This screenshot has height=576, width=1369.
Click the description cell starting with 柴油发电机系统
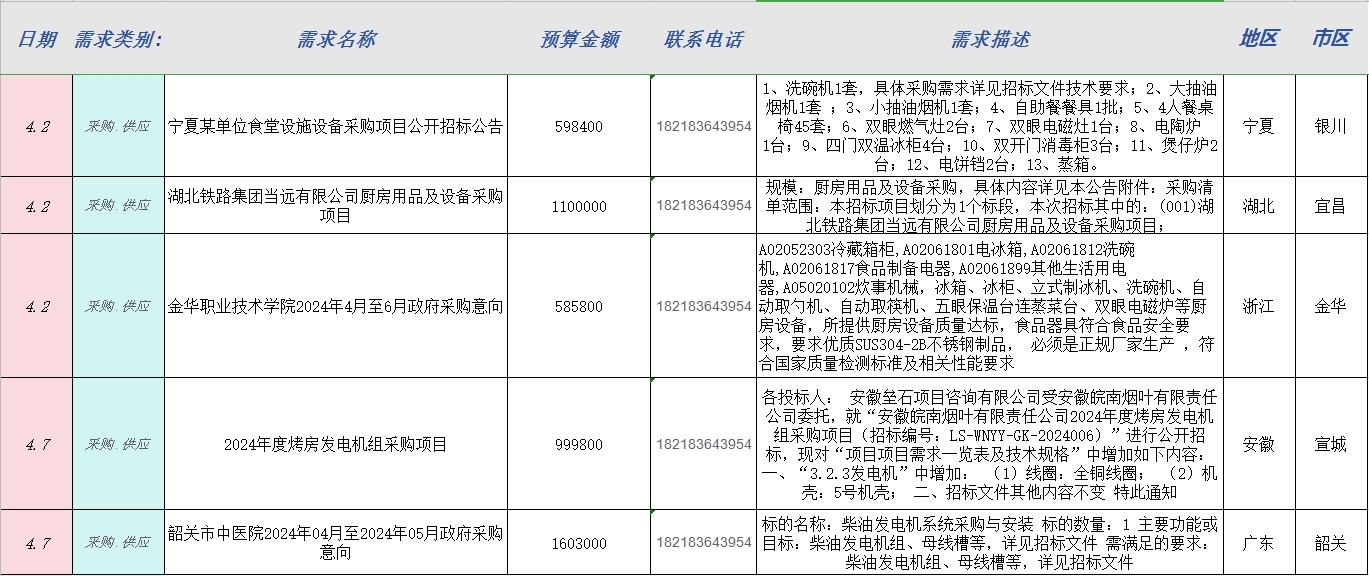[x=989, y=543]
